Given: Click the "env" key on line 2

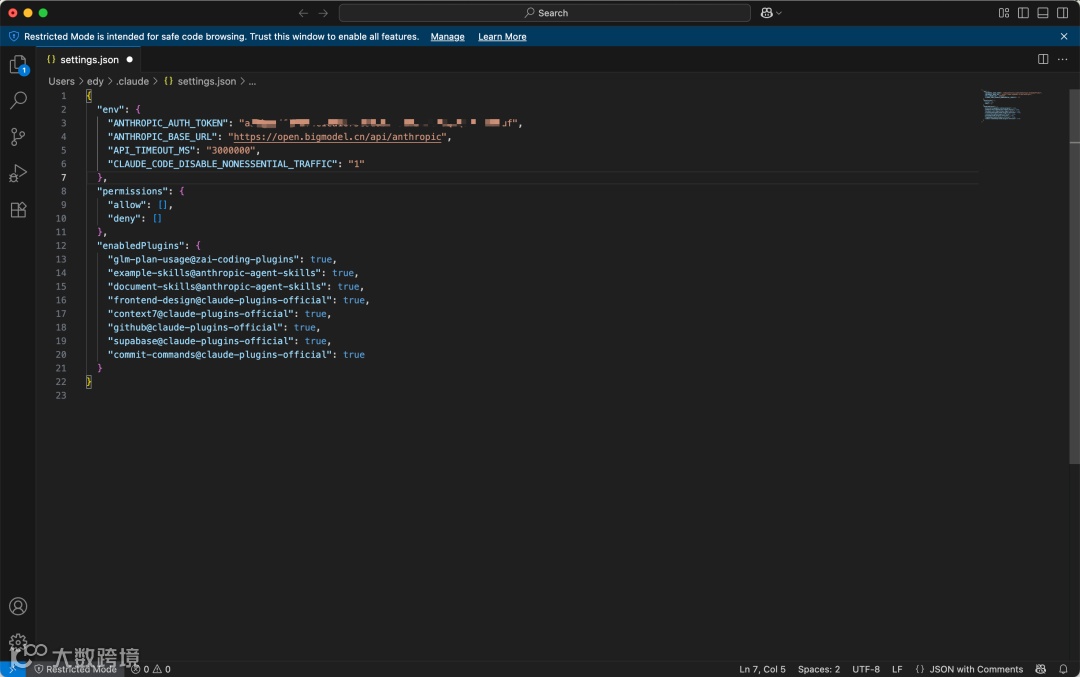Looking at the screenshot, I should click(x=110, y=110).
